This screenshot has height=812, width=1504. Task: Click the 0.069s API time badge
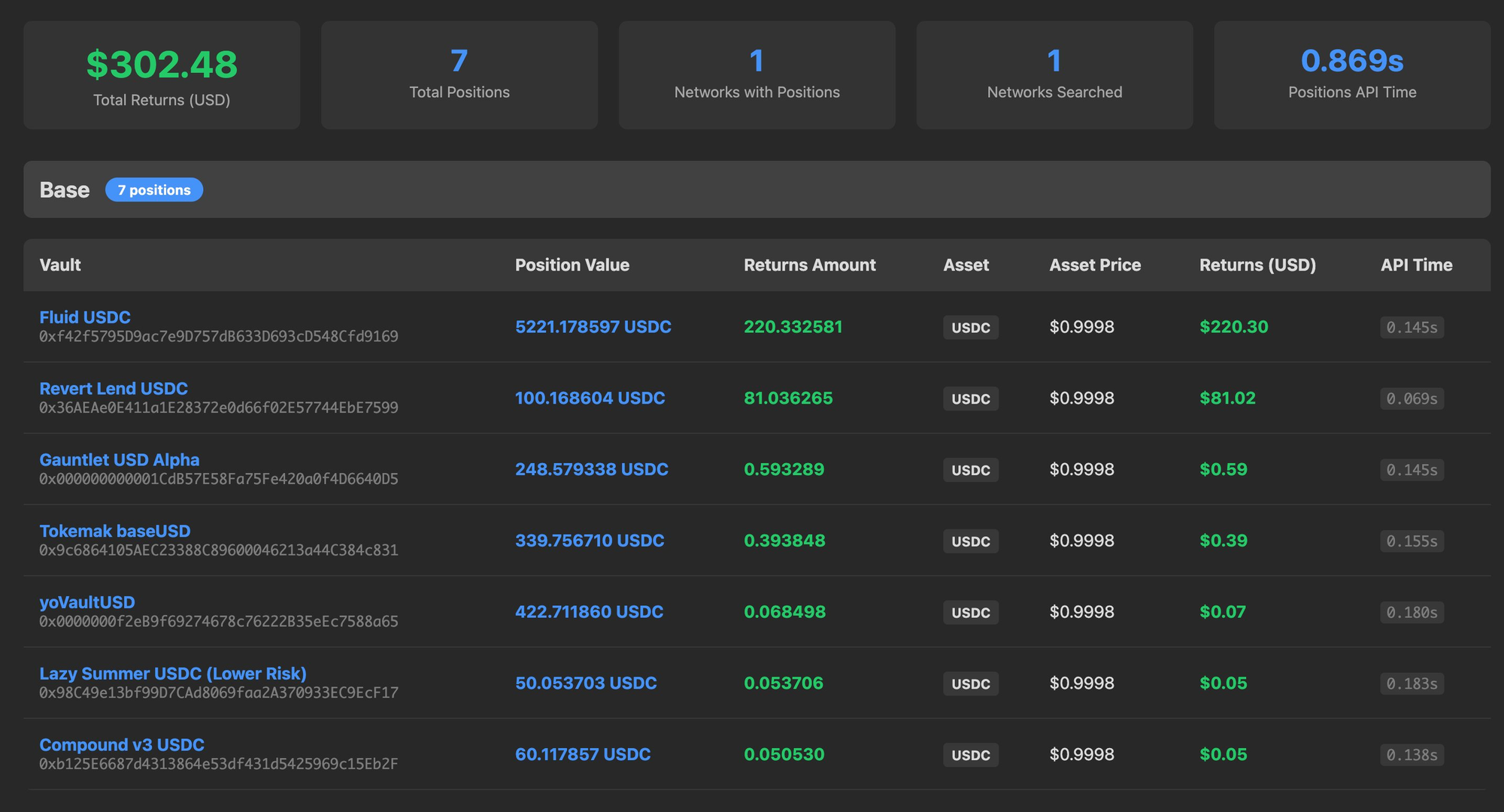pos(1412,398)
